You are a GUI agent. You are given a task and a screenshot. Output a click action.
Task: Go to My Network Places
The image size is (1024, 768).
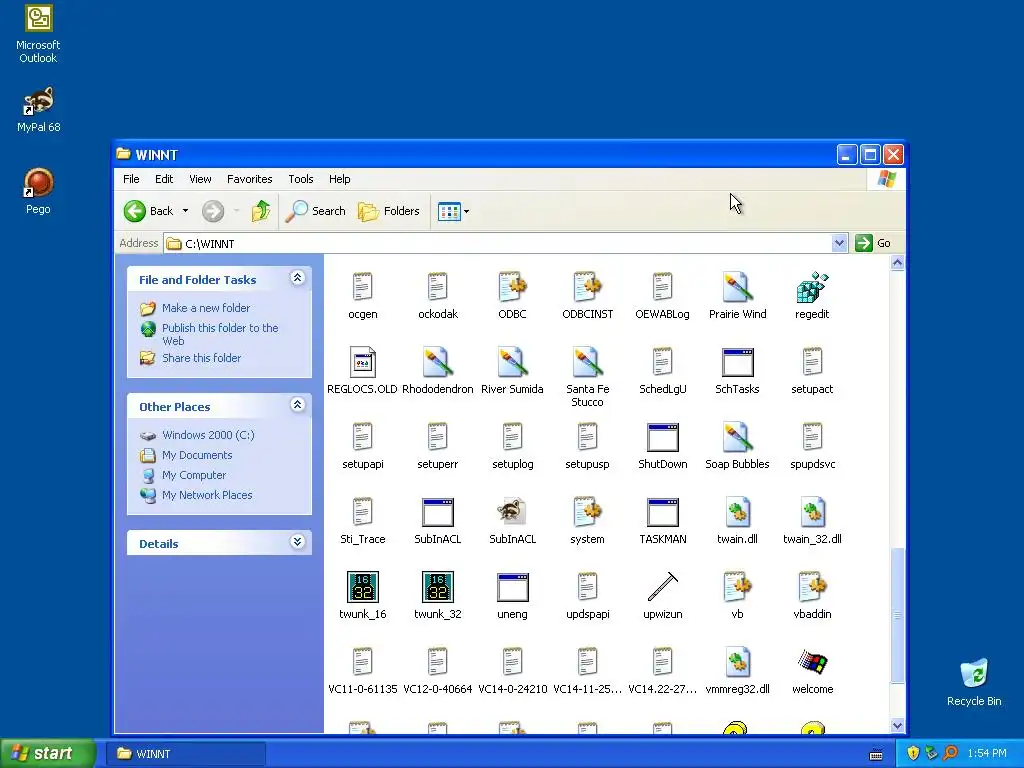(207, 495)
